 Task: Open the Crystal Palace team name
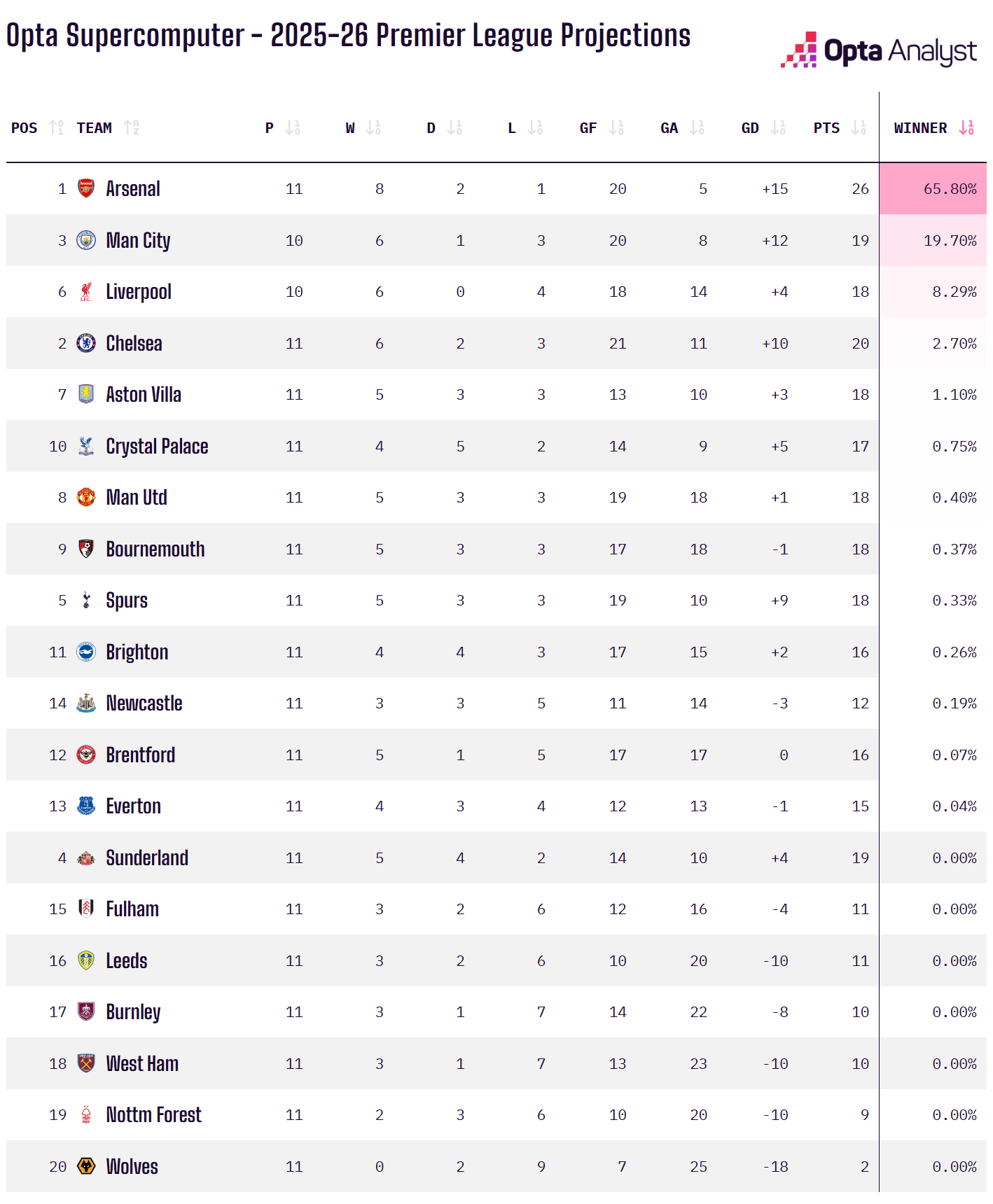pyautogui.click(x=157, y=447)
